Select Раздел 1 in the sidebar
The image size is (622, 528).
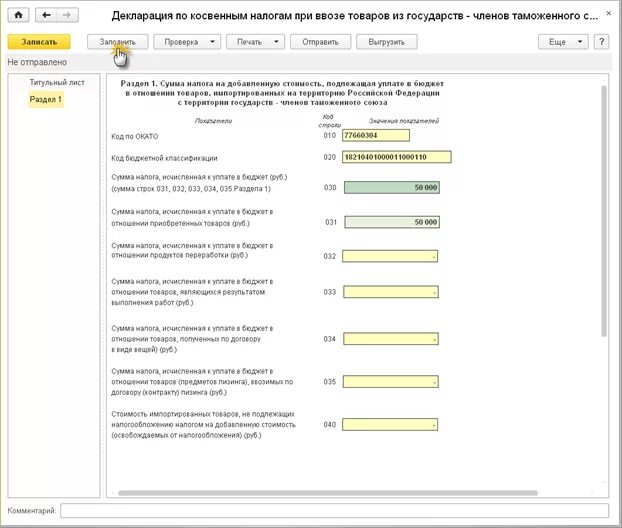tap(46, 100)
